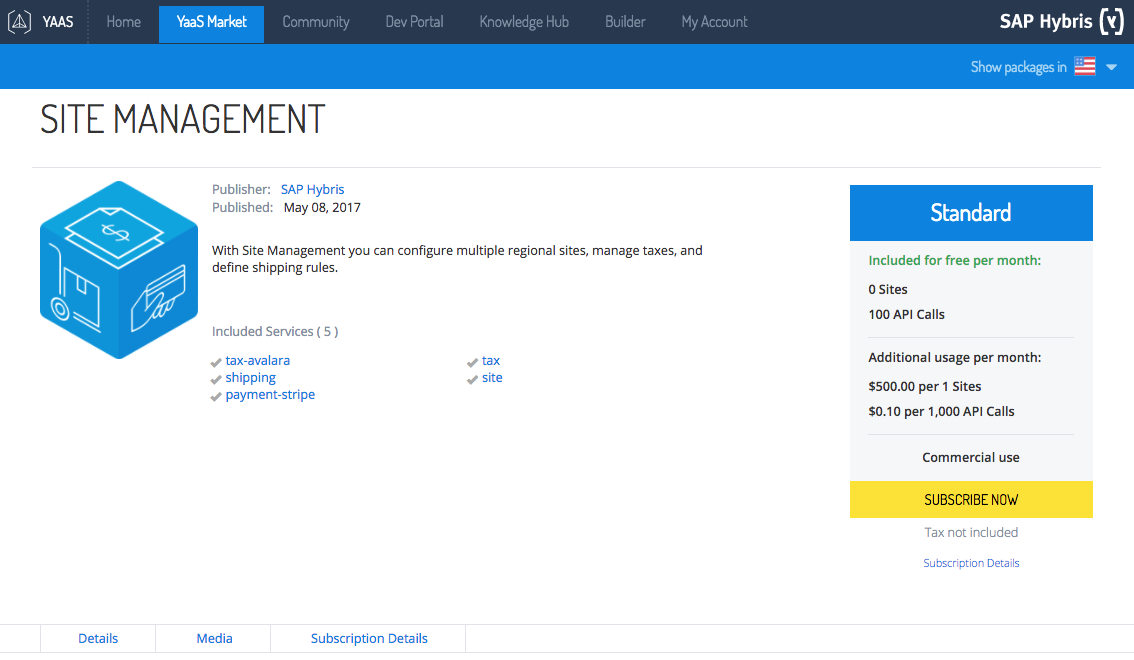Open the SAP Hybris publisher link
Viewport: 1134px width, 660px height.
click(x=312, y=189)
